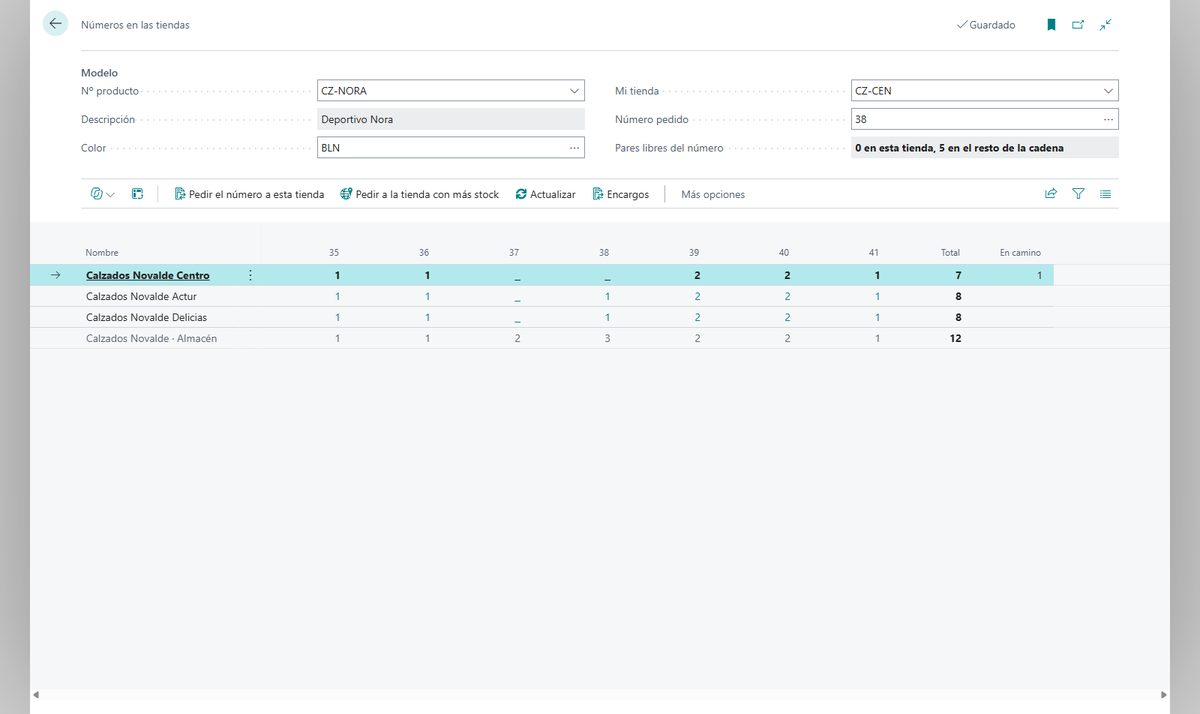
Task: Click the Delicias row size 39 quantity
Action: tap(697, 317)
